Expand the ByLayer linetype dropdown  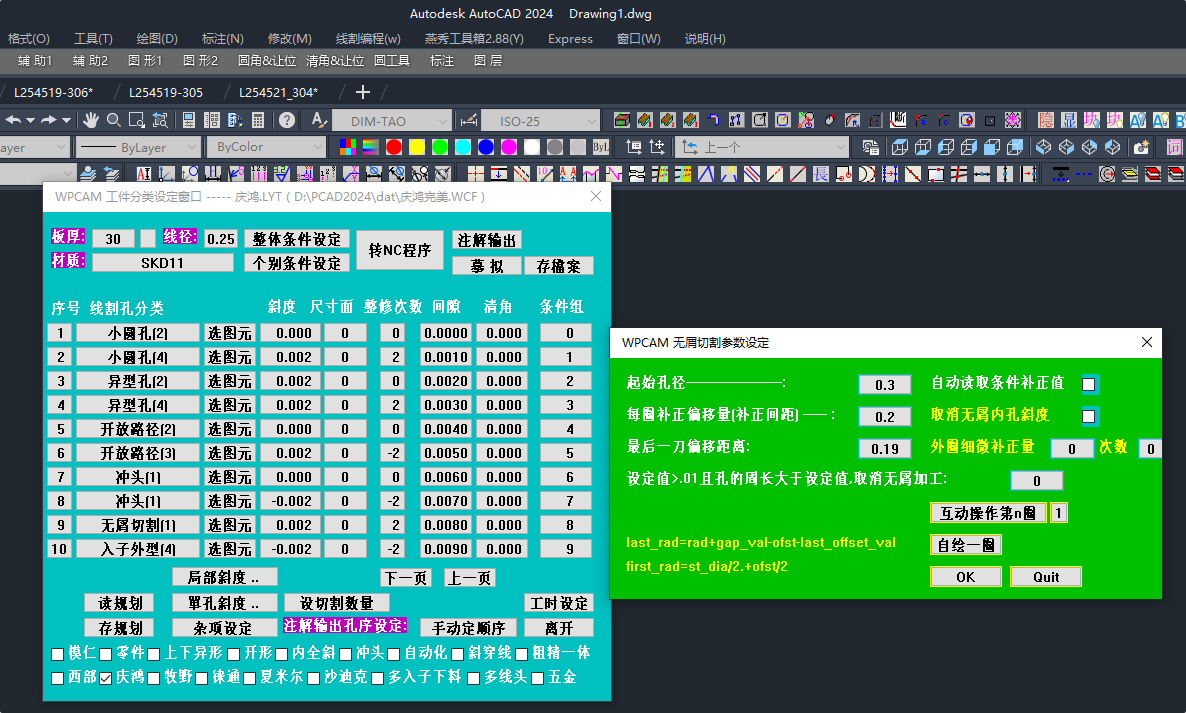pos(138,147)
